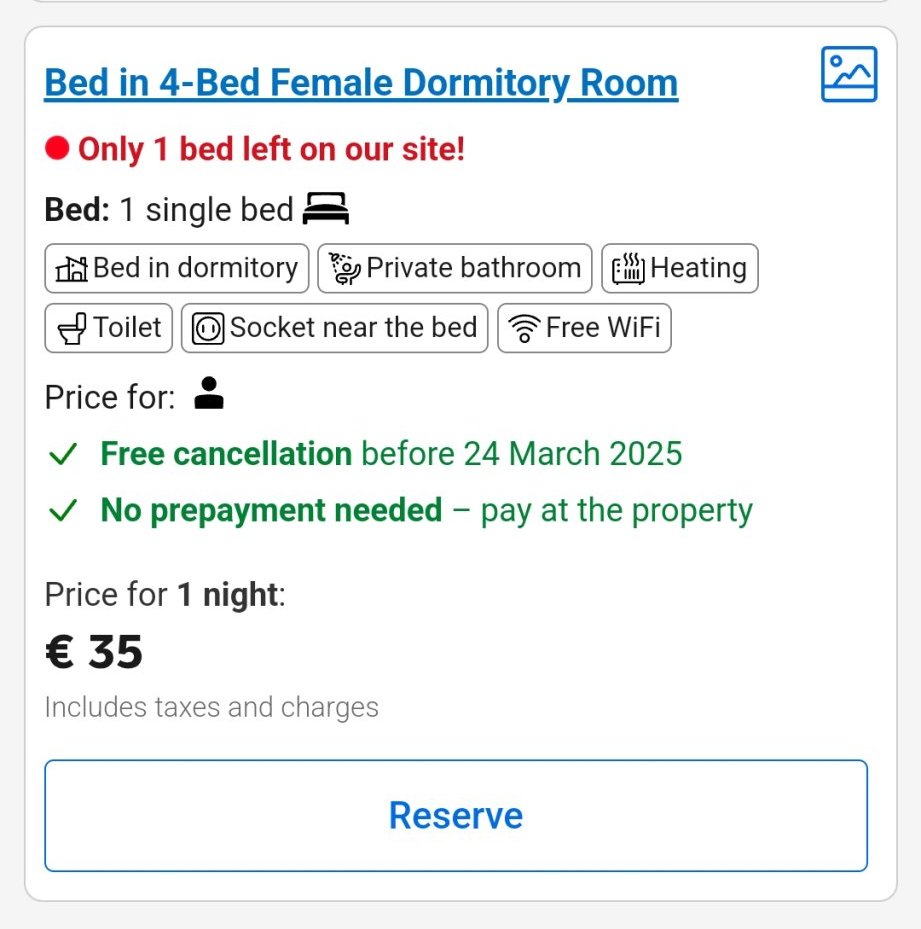Click the socket outlet icon

208,329
